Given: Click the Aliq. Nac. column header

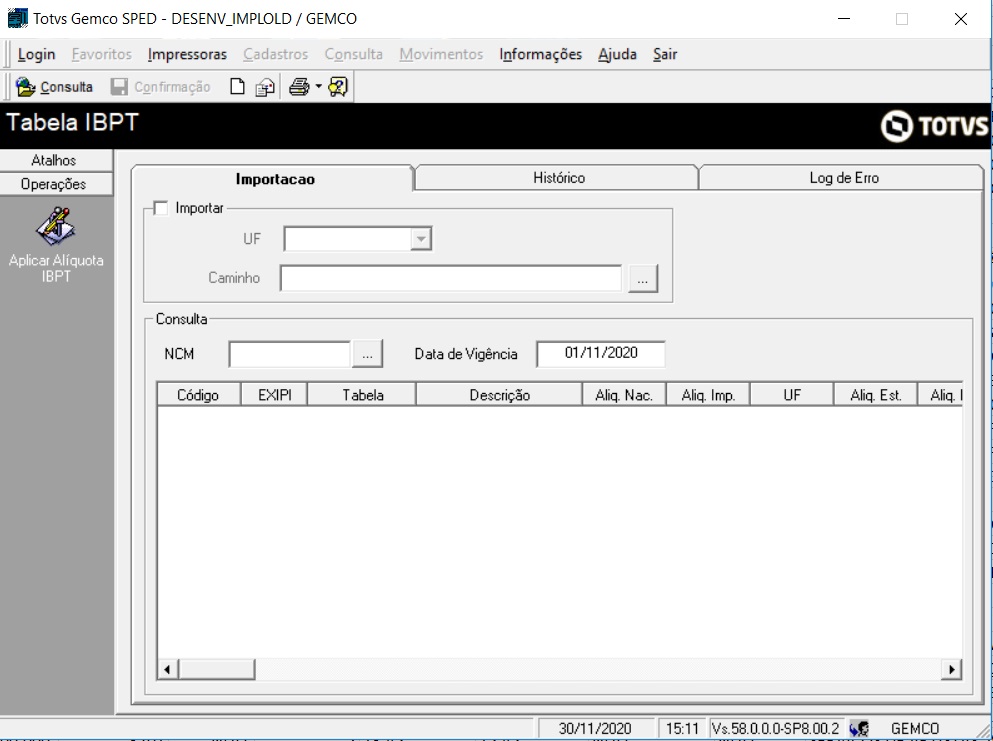Looking at the screenshot, I should pos(624,395).
